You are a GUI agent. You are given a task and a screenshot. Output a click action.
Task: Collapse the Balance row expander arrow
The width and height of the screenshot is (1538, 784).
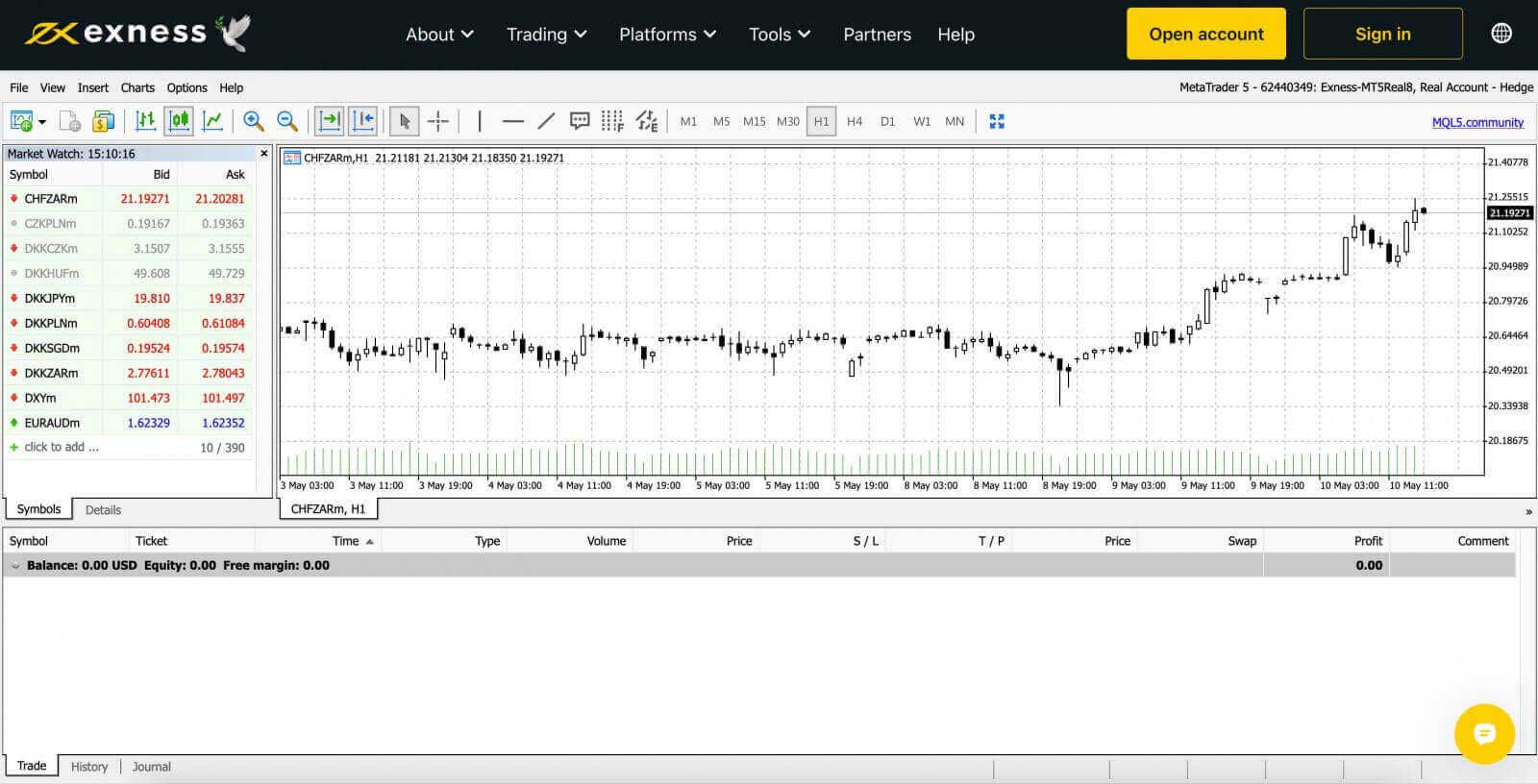pos(15,566)
